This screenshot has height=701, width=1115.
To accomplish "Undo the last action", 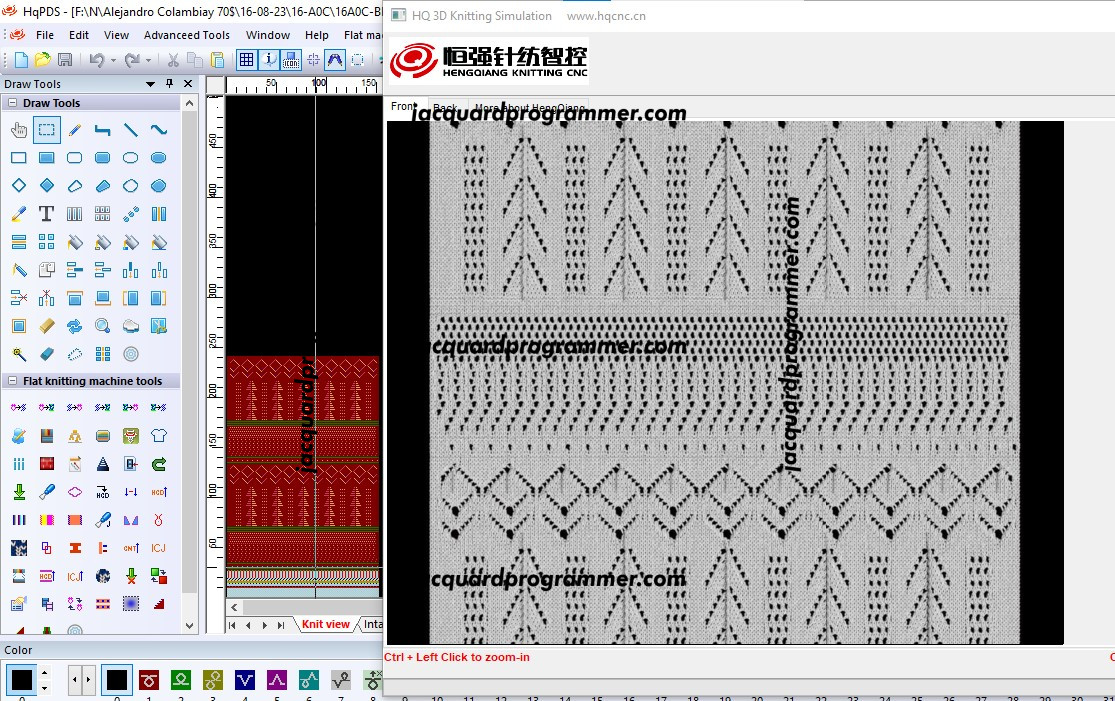I will coord(97,60).
